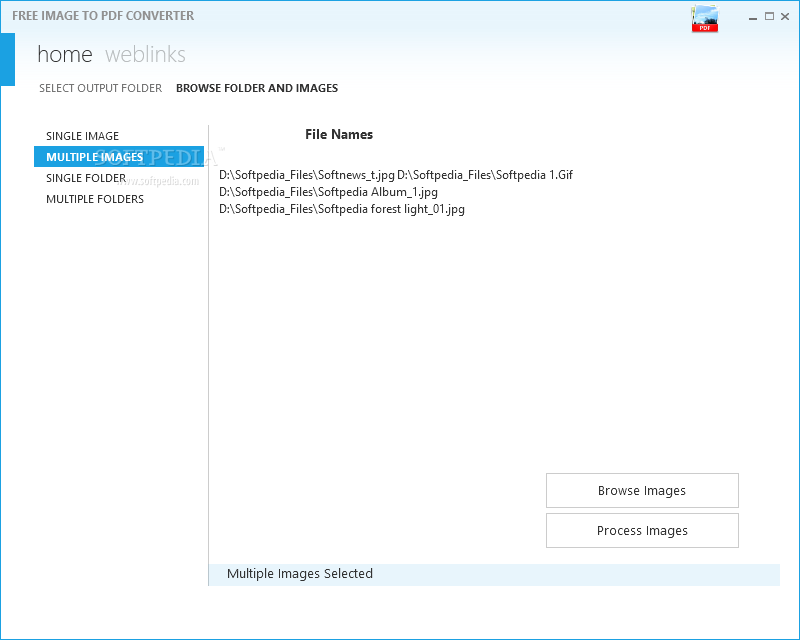
Task: Select file path Softpedia 1.Gif
Action: point(485,175)
